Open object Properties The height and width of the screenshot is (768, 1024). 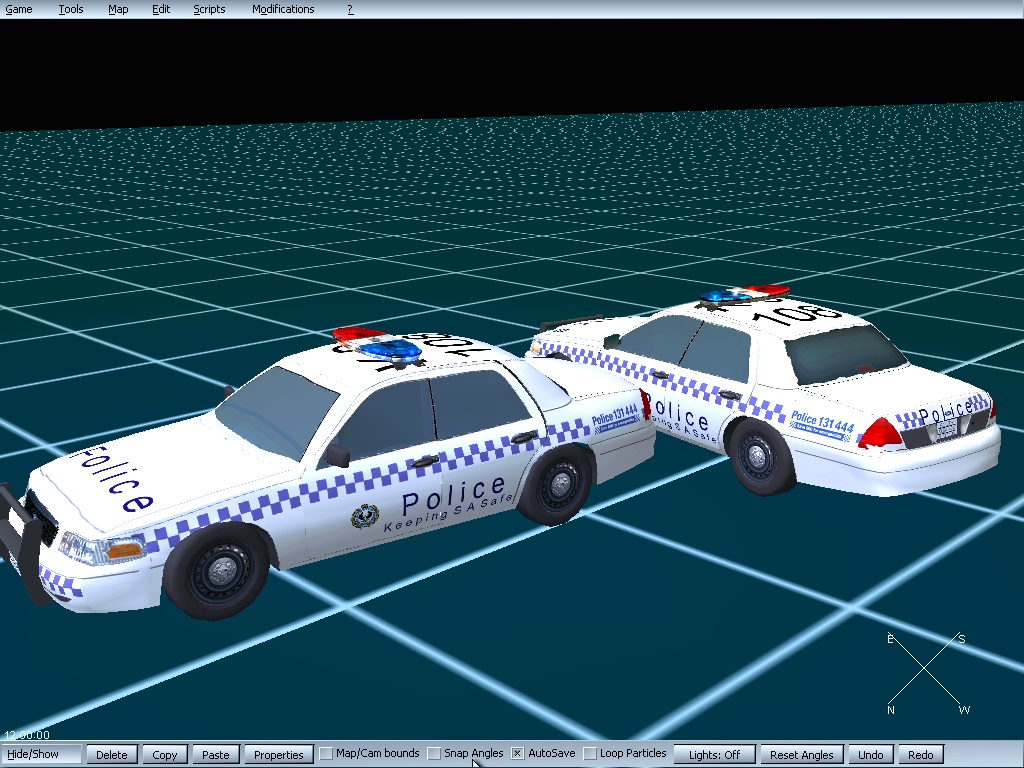tap(278, 754)
